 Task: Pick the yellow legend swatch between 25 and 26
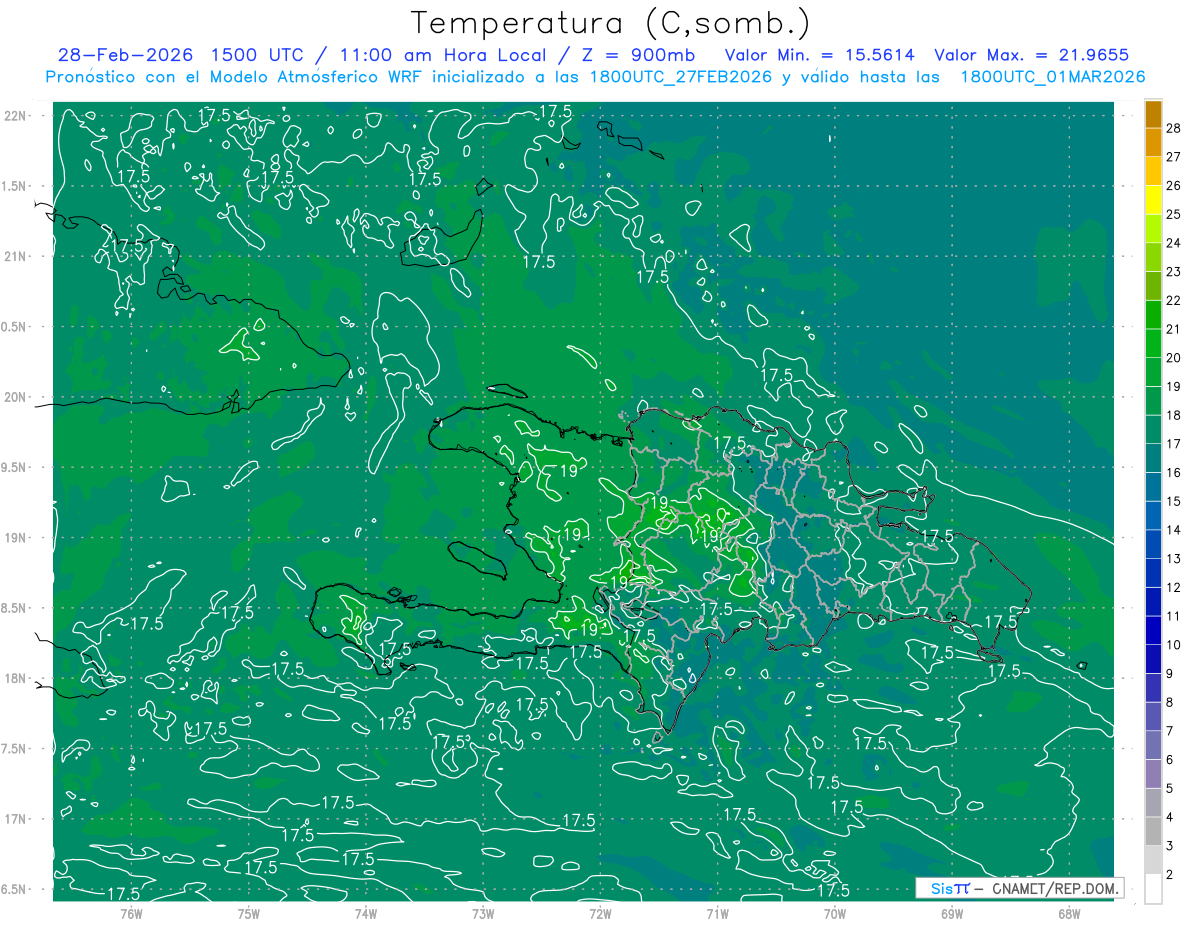tap(1153, 201)
